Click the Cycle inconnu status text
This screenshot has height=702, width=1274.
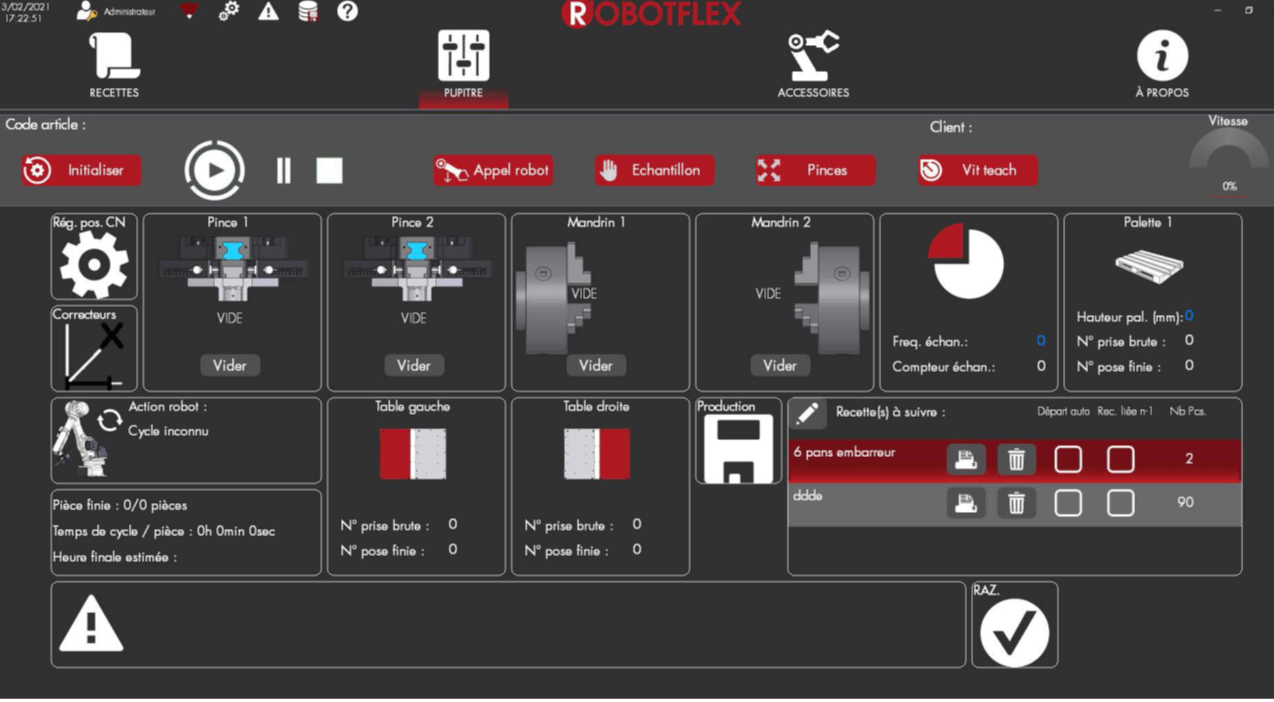click(168, 431)
